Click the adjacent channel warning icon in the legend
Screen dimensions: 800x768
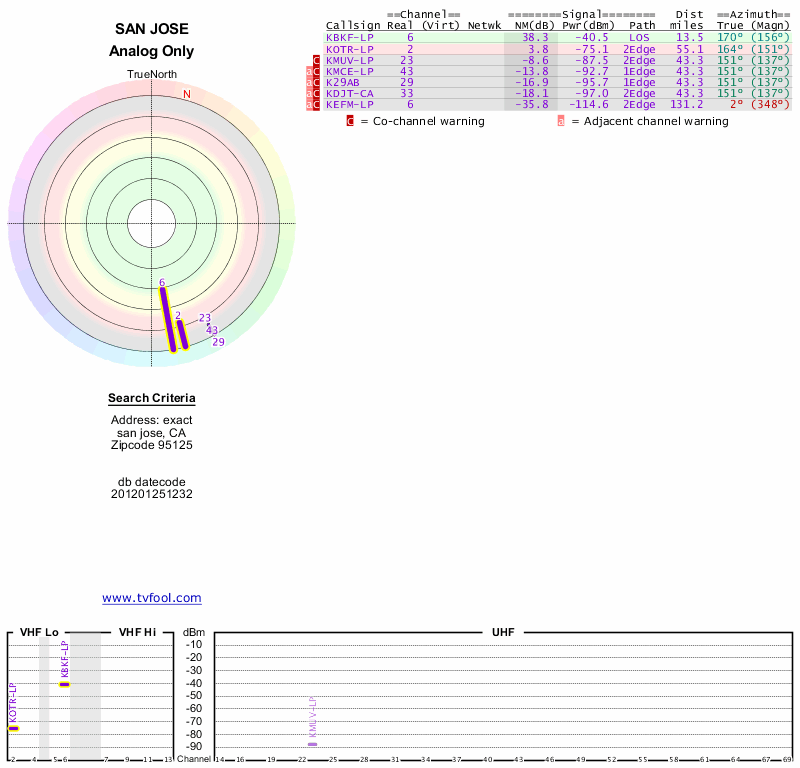click(x=561, y=121)
